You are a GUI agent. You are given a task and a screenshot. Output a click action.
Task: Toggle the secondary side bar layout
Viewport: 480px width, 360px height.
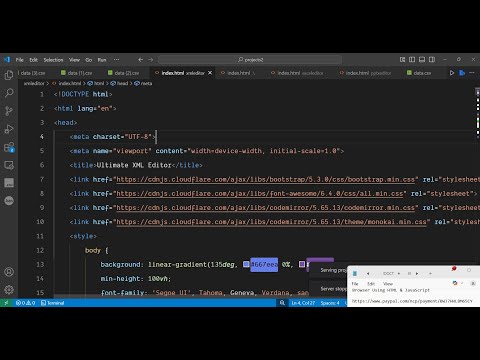tap(432, 60)
